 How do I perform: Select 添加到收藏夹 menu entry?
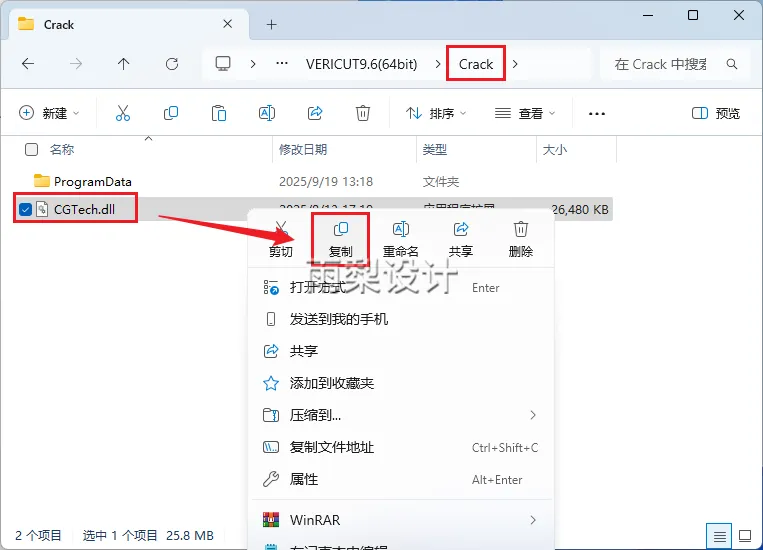(x=401, y=383)
